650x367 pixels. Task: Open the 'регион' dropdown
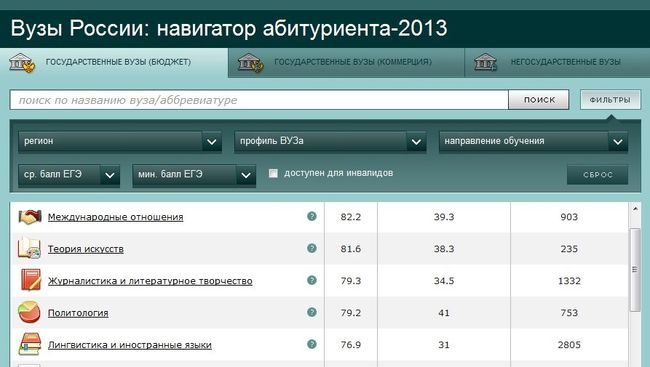pyautogui.click(x=120, y=141)
